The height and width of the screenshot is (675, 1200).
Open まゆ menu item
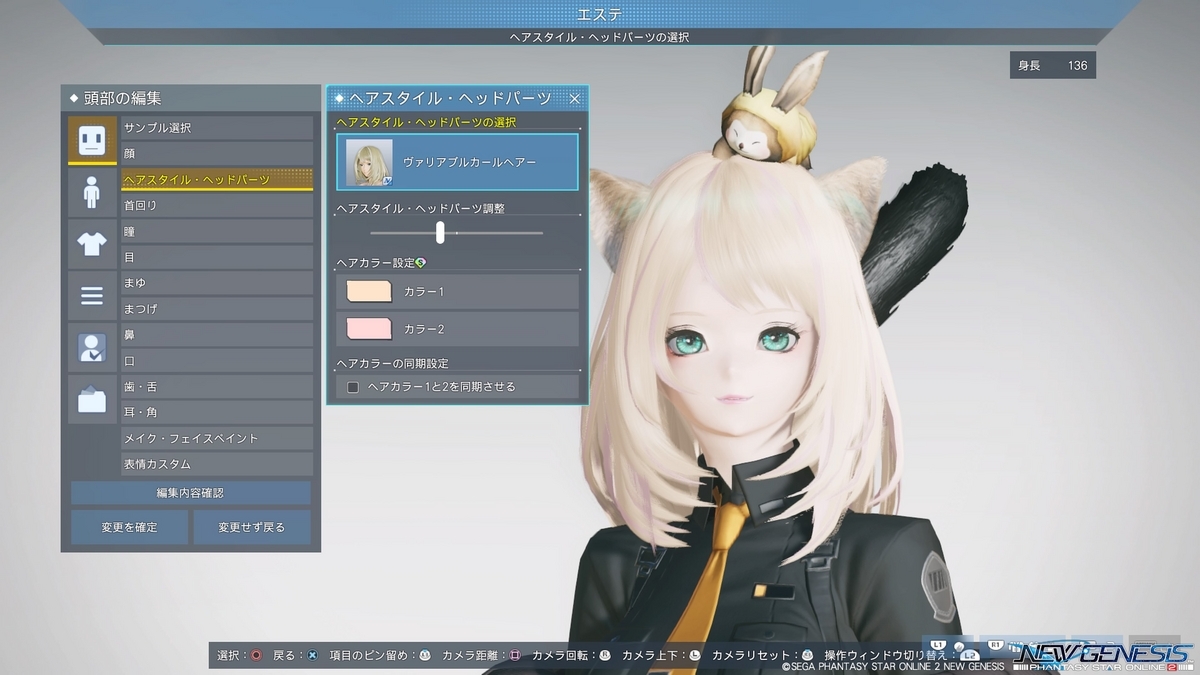coord(217,284)
